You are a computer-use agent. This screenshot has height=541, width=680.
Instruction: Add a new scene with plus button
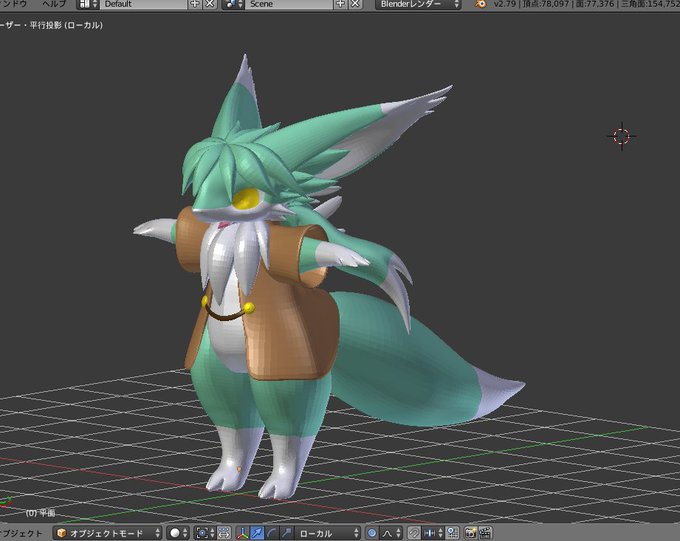coord(340,4)
